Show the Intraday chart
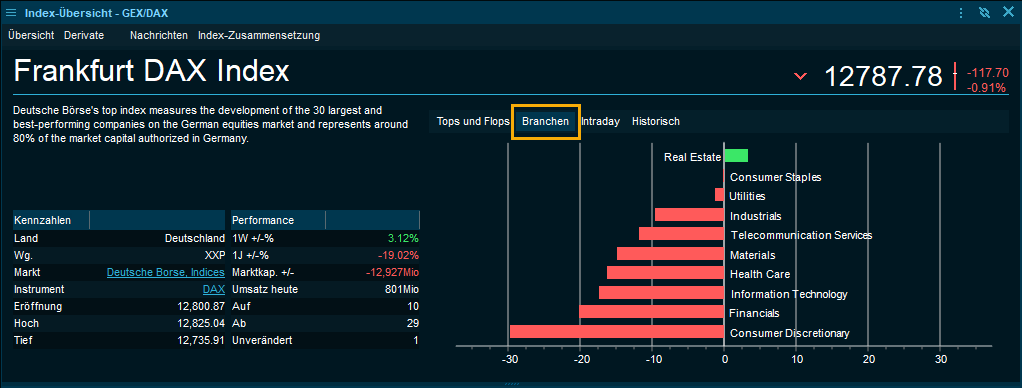This screenshot has height=388, width=1022. [600, 121]
